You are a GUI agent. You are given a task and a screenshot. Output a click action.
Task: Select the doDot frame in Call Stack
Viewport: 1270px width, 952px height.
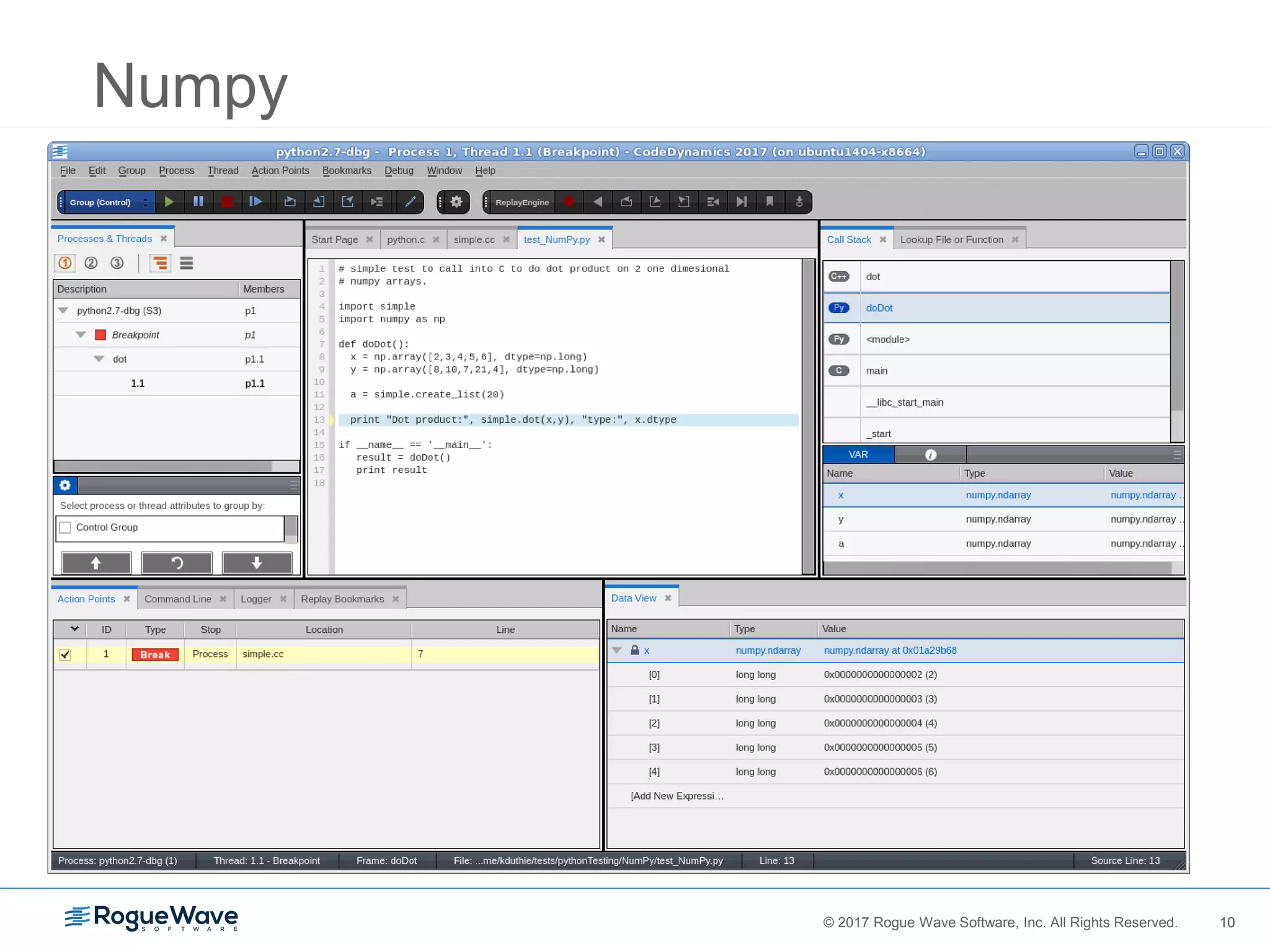879,308
